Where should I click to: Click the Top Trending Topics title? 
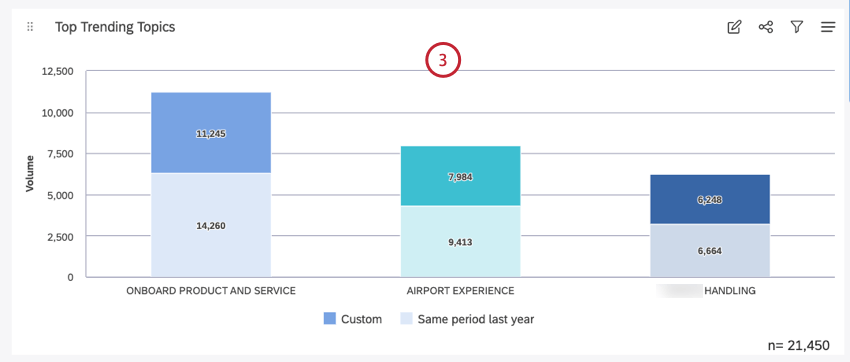click(x=115, y=27)
